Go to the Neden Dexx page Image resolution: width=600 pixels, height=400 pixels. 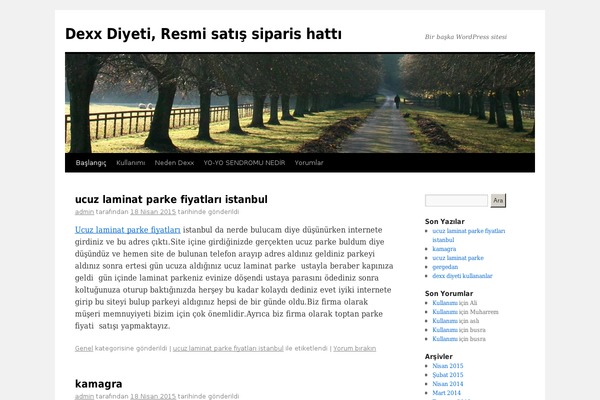[x=174, y=163]
